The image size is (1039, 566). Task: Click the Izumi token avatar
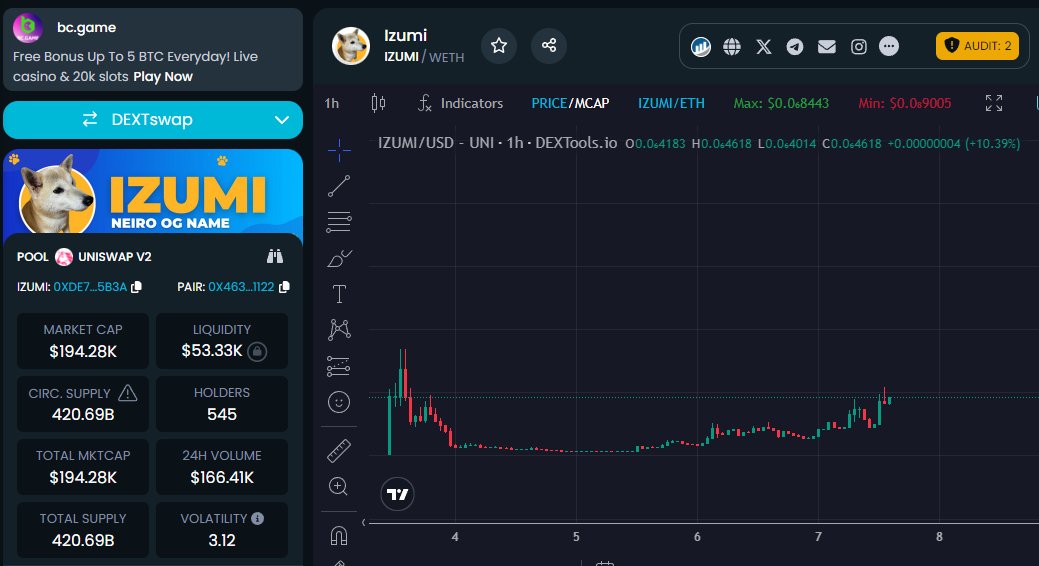(351, 46)
